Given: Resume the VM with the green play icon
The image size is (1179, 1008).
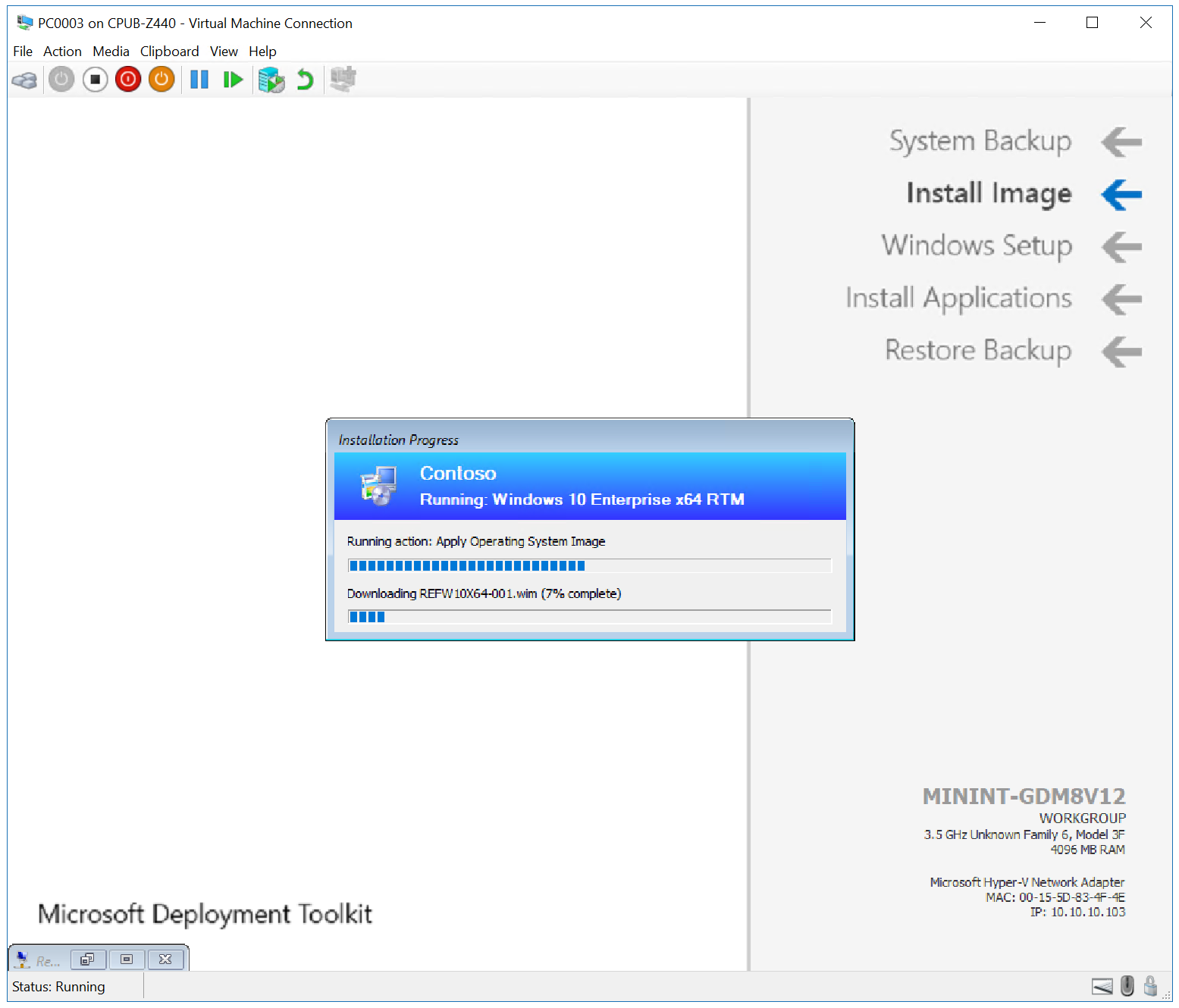Looking at the screenshot, I should (233, 79).
